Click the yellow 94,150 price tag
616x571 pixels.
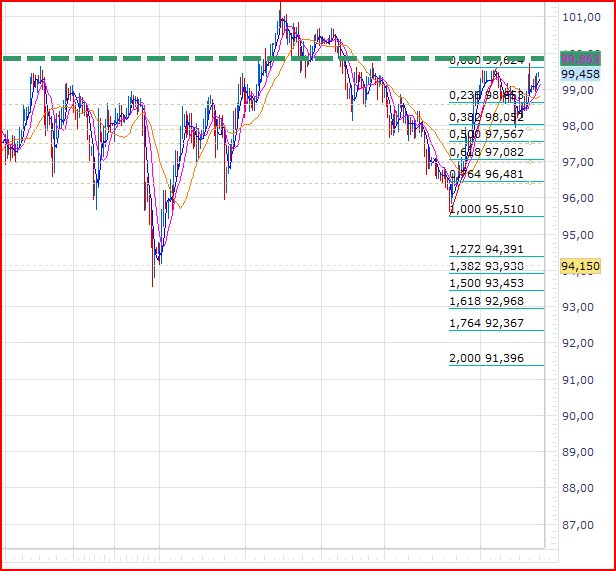click(x=580, y=266)
